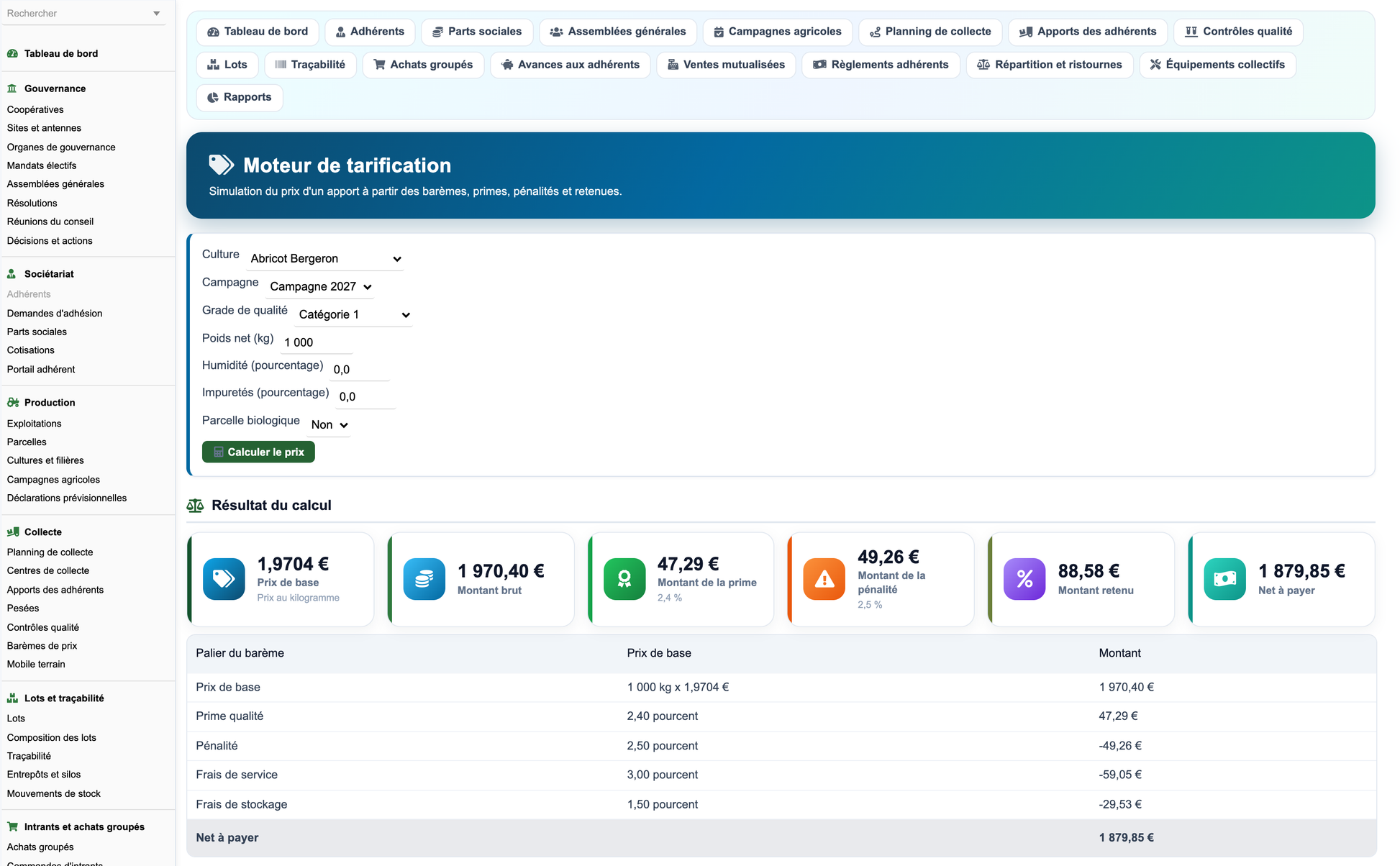The width and height of the screenshot is (1400, 866).
Task: Click the 1 000 kg x 1,9704 € cell
Action: (678, 688)
